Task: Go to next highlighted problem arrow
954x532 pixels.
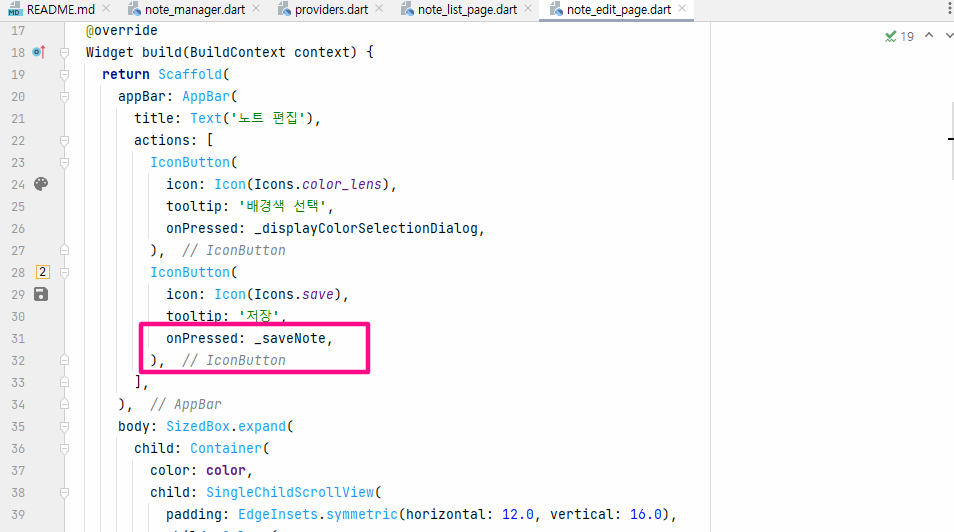Action: [949, 35]
